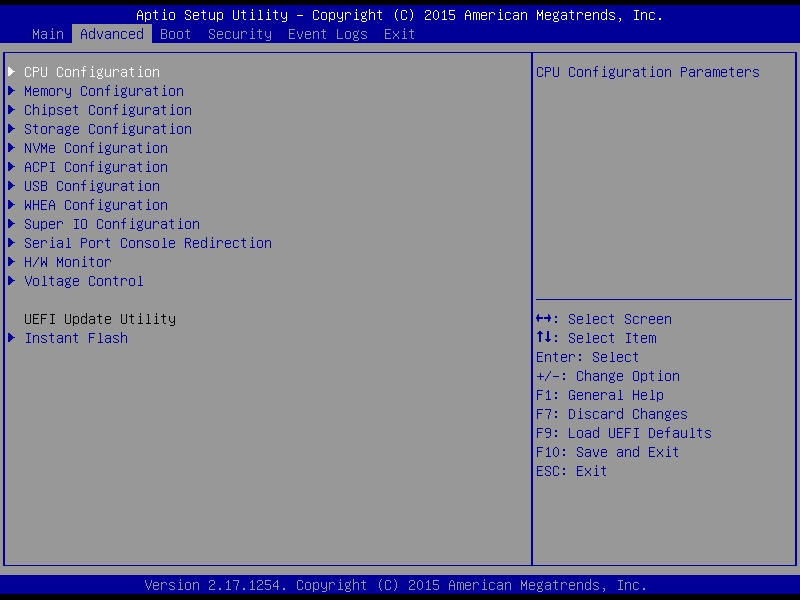This screenshot has height=600, width=800.
Task: Click arrow beside Voltage Control
Action: click(x=12, y=281)
